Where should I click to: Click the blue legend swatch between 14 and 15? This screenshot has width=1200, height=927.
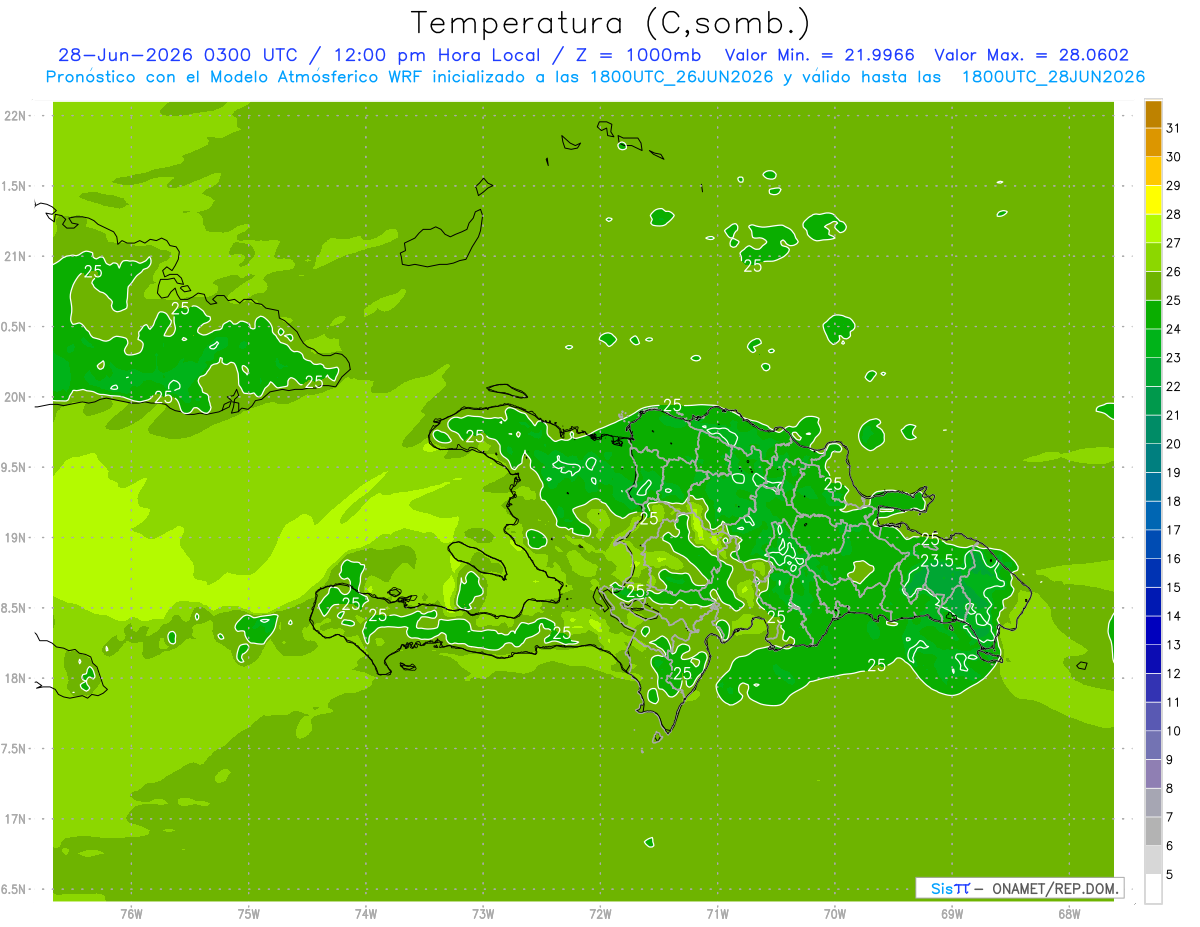(x=1153, y=602)
